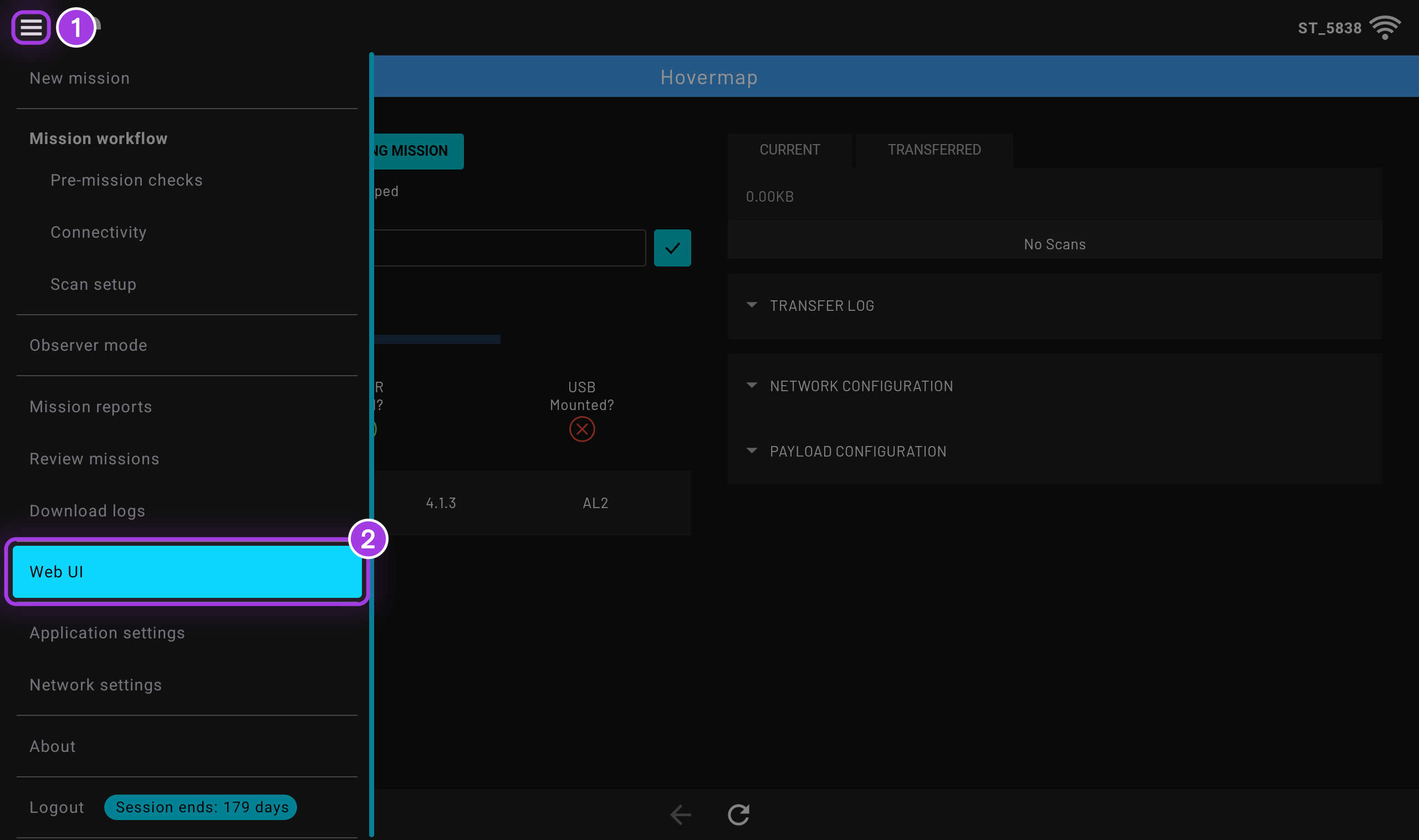Open Mission reports
This screenshot has height=840, width=1419.
(x=90, y=406)
